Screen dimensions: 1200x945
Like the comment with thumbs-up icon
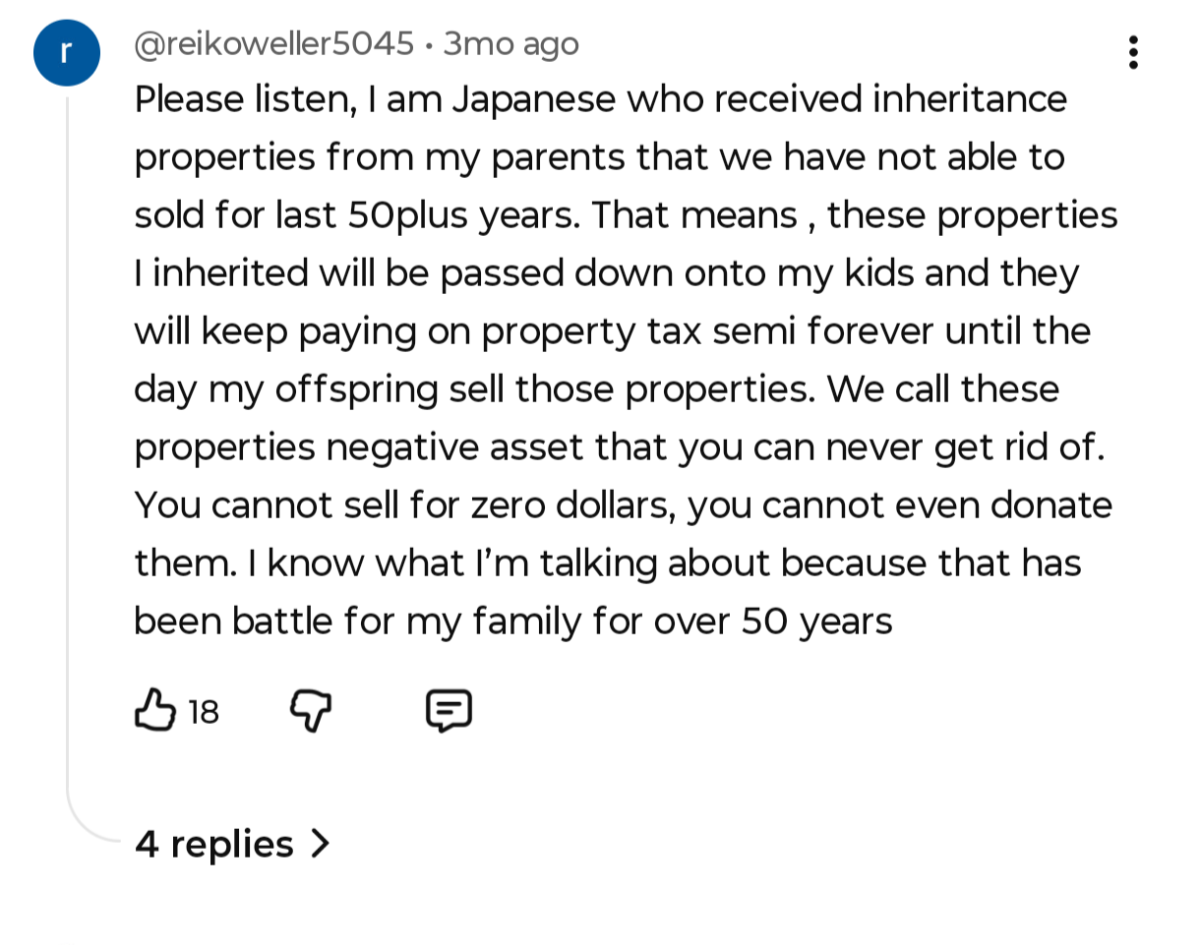[x=155, y=710]
